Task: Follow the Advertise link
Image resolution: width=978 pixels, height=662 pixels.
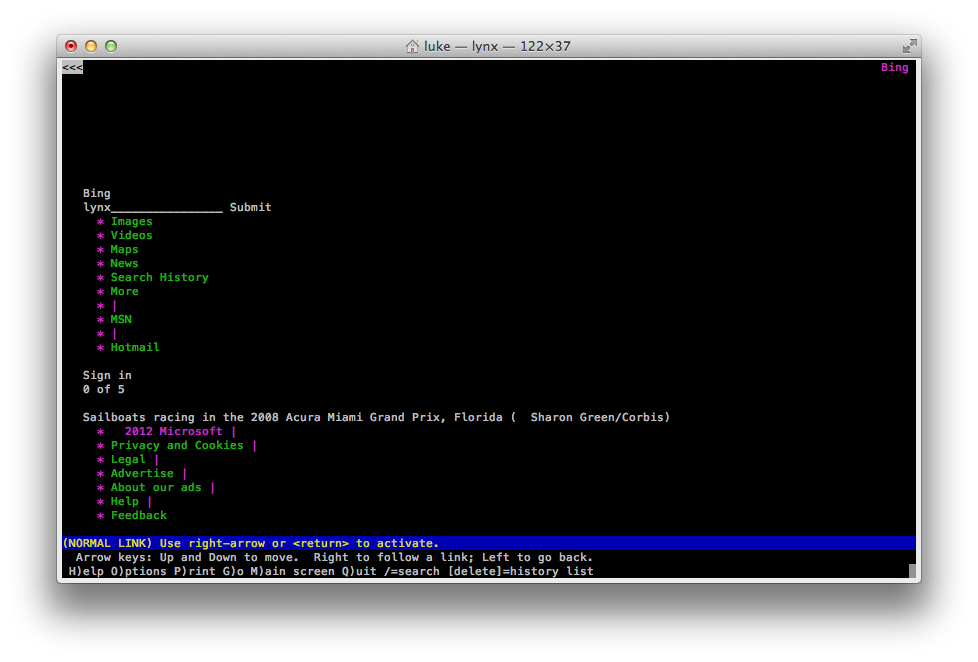Action: (x=142, y=474)
